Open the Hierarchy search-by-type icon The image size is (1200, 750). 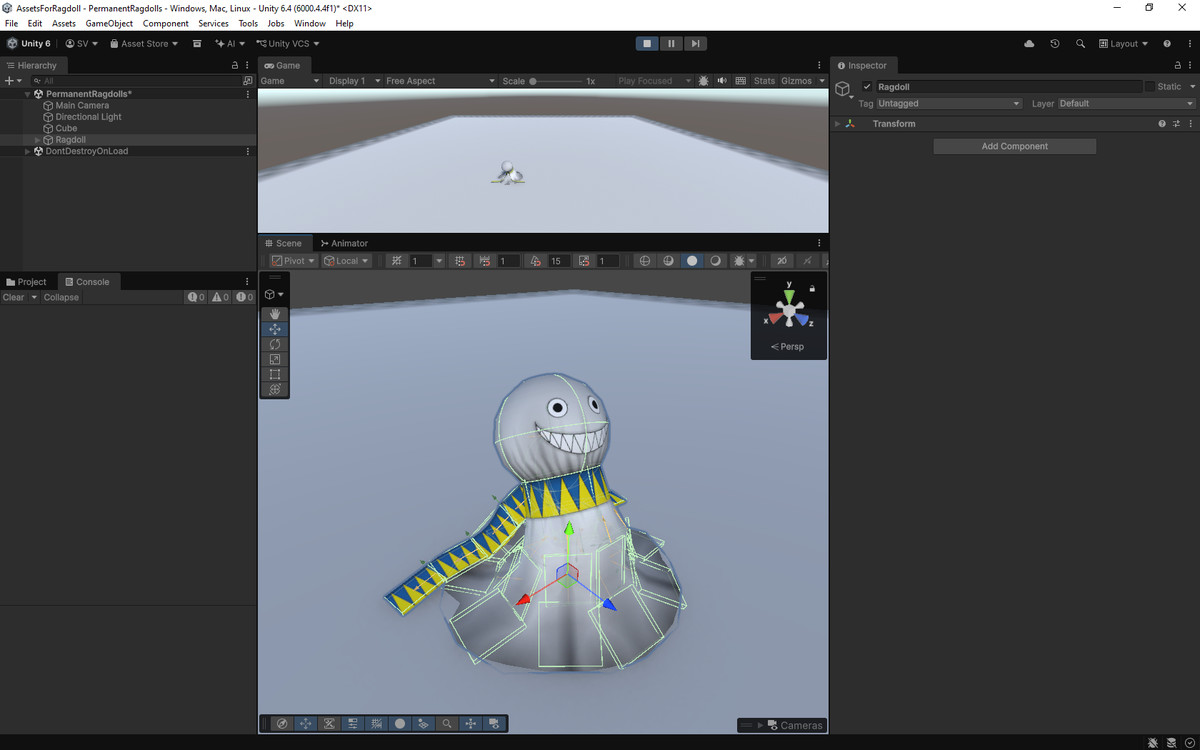pyautogui.click(x=248, y=81)
